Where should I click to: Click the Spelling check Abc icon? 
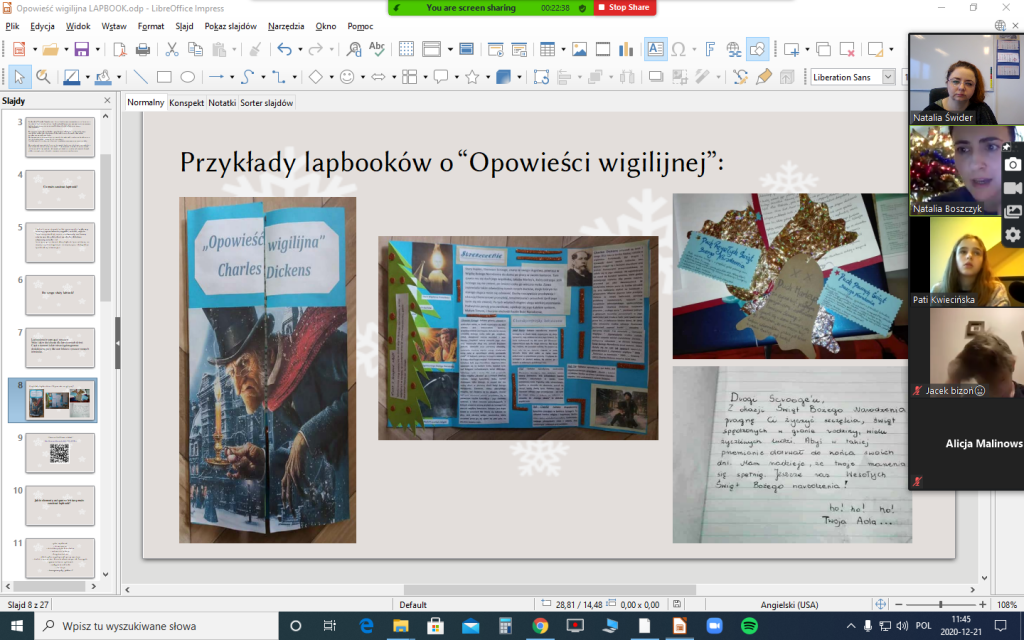click(377, 49)
